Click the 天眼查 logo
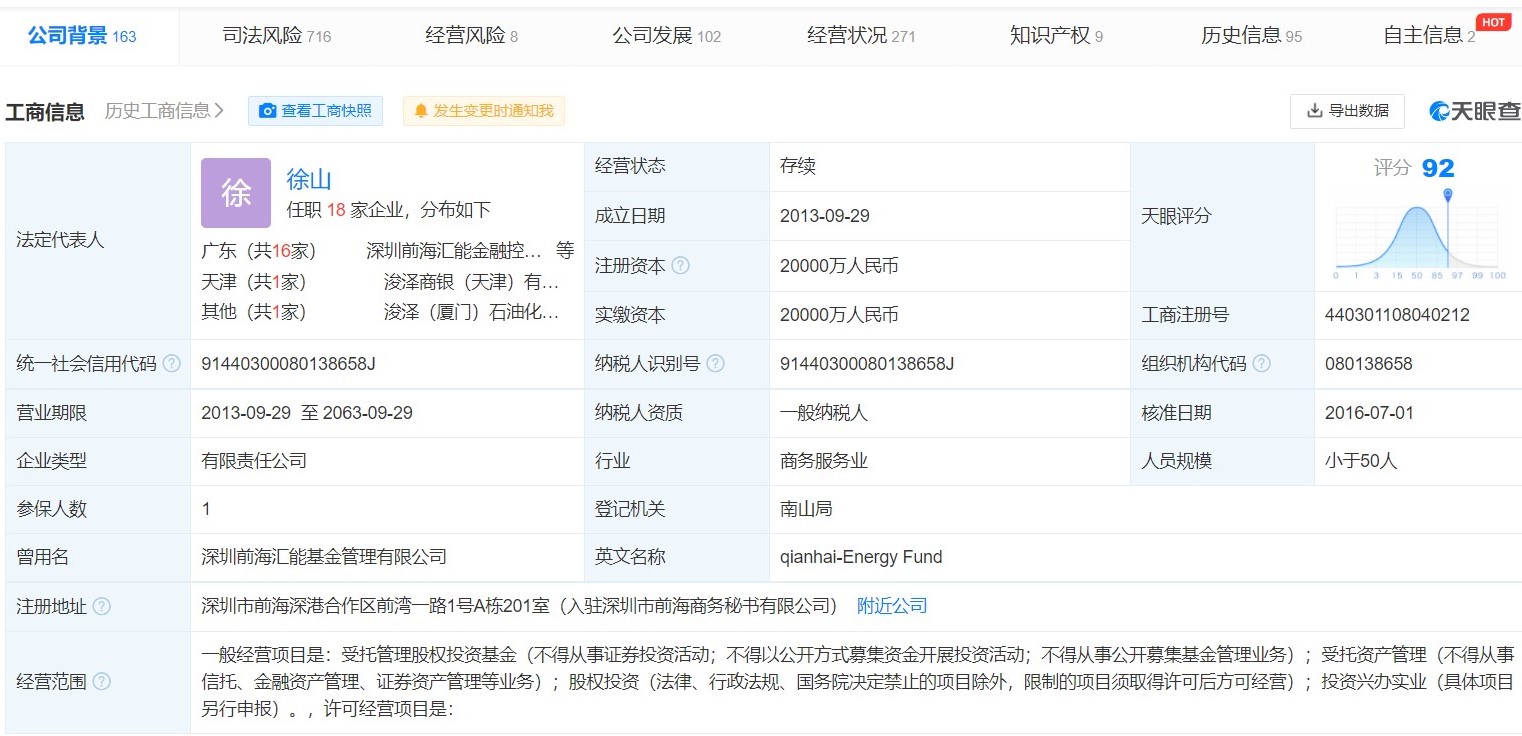This screenshot has height=736, width=1522. coord(1475,111)
